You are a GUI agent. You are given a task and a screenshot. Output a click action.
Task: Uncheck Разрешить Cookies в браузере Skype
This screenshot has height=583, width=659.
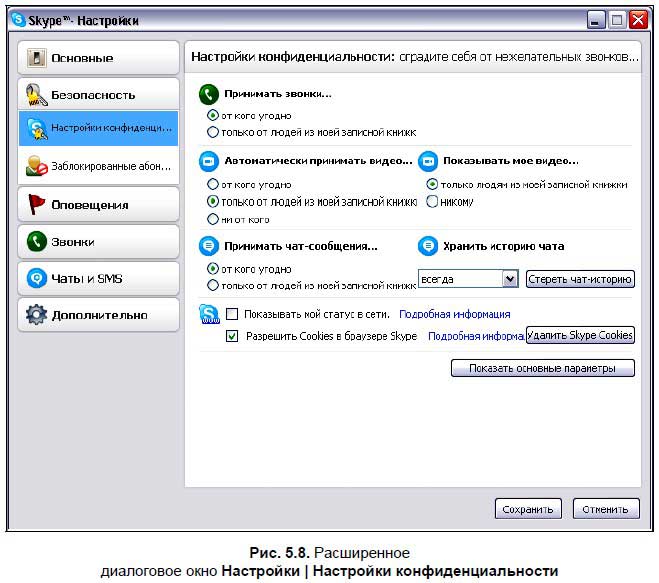(x=233, y=337)
